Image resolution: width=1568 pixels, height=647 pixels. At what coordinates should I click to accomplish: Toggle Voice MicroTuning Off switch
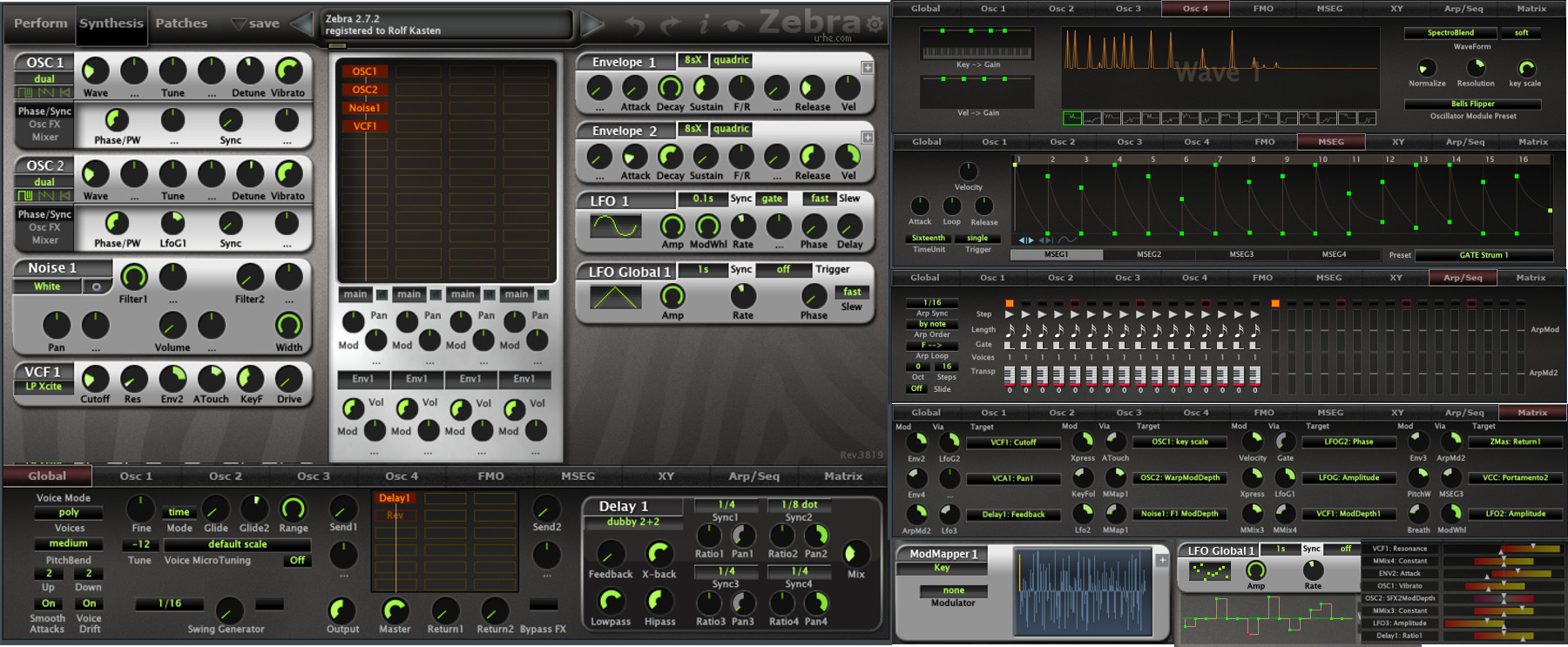(x=298, y=561)
